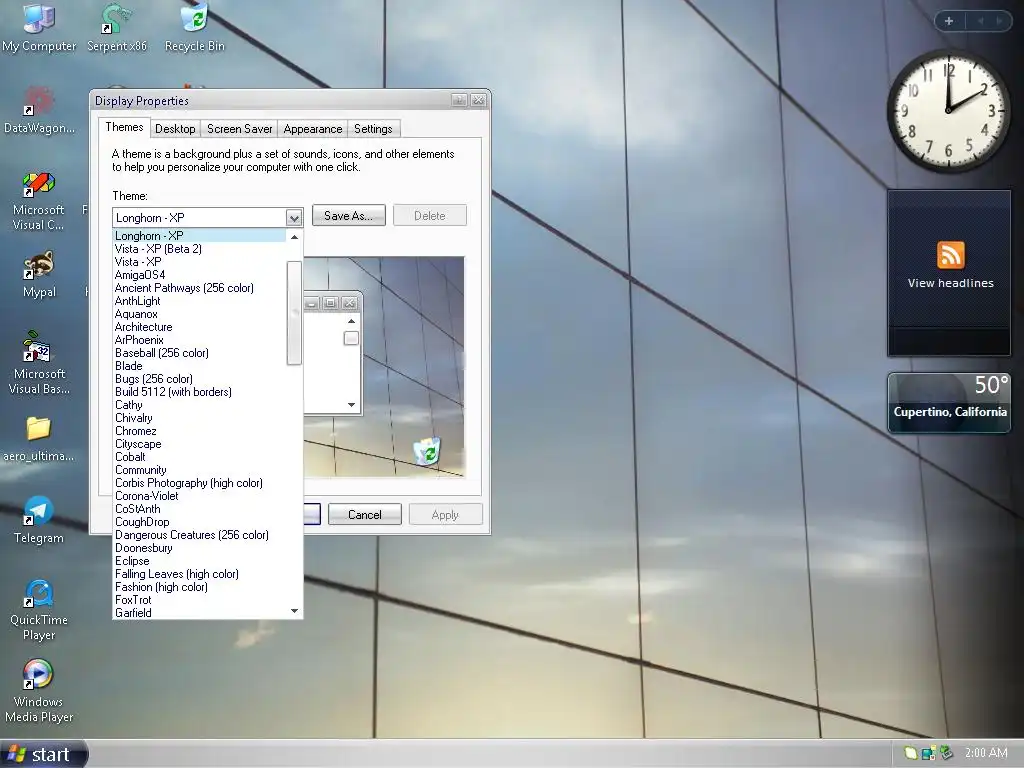Open aero_ultima folder icon
This screenshot has height=768, width=1024.
coord(39,439)
